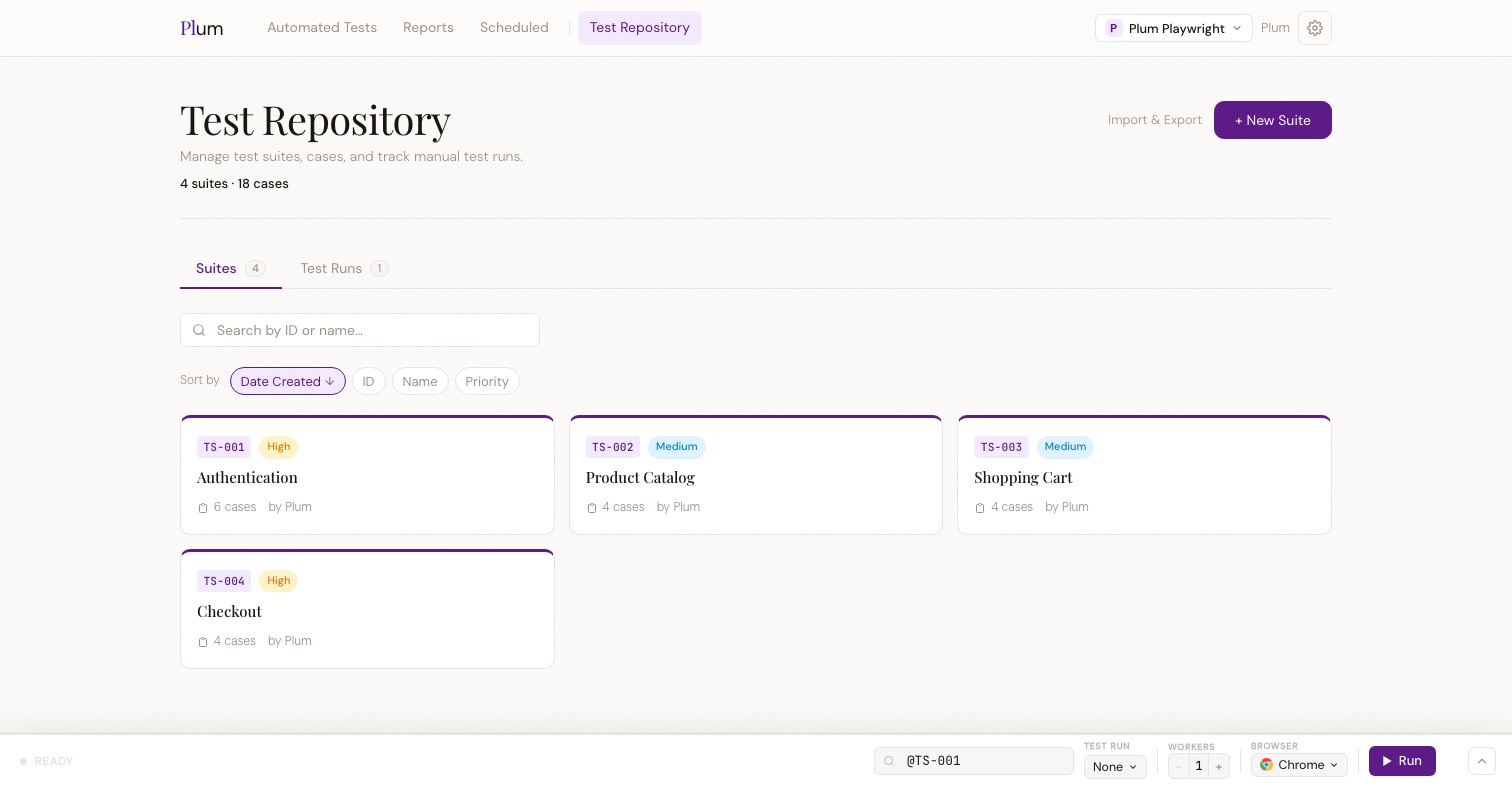Screen dimensions: 1512x787
Task: Open the Test Run None dropdown
Action: click(1115, 766)
